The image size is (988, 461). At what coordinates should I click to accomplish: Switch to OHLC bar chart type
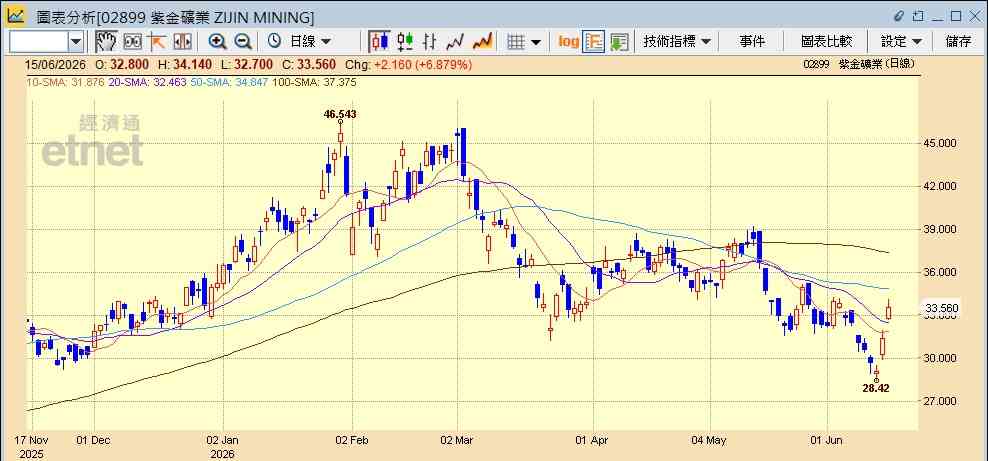(x=430, y=42)
